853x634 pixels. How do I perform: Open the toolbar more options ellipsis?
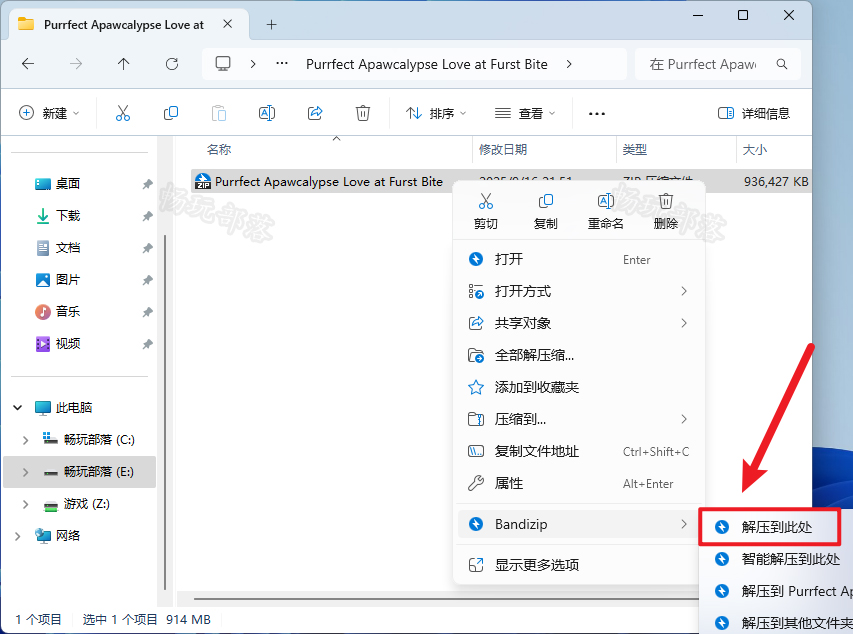[597, 113]
